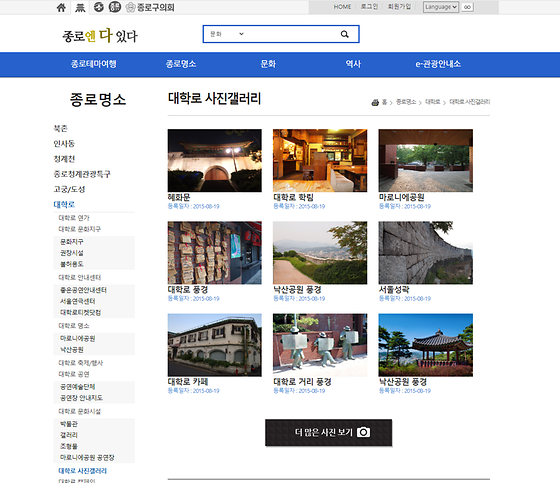Open 마로니에공원 in the sidebar
Image resolution: width=560 pixels, height=483 pixels.
[78, 338]
